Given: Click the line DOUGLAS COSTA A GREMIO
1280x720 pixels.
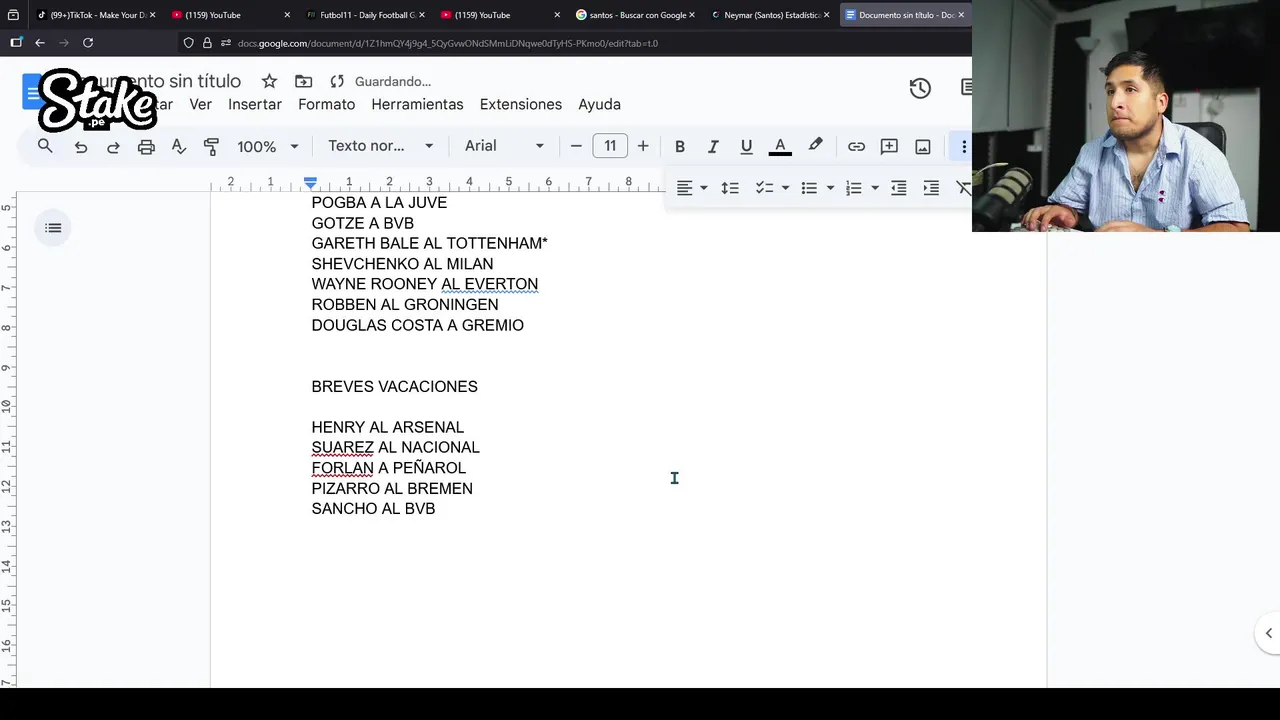Looking at the screenshot, I should click(418, 325).
